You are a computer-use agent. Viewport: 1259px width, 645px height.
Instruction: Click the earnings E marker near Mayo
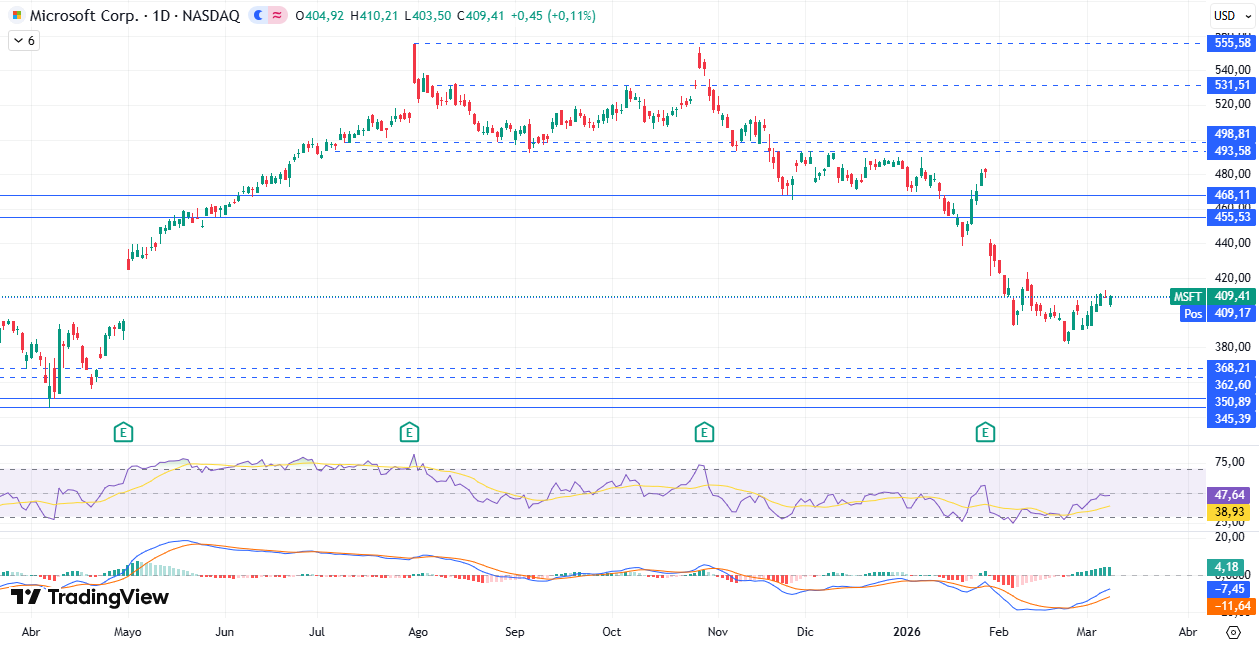[x=122, y=433]
